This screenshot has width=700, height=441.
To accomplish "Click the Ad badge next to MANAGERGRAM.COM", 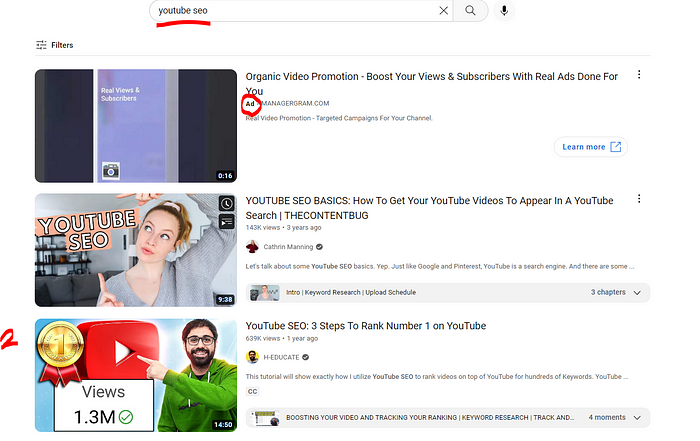I will click(x=250, y=104).
